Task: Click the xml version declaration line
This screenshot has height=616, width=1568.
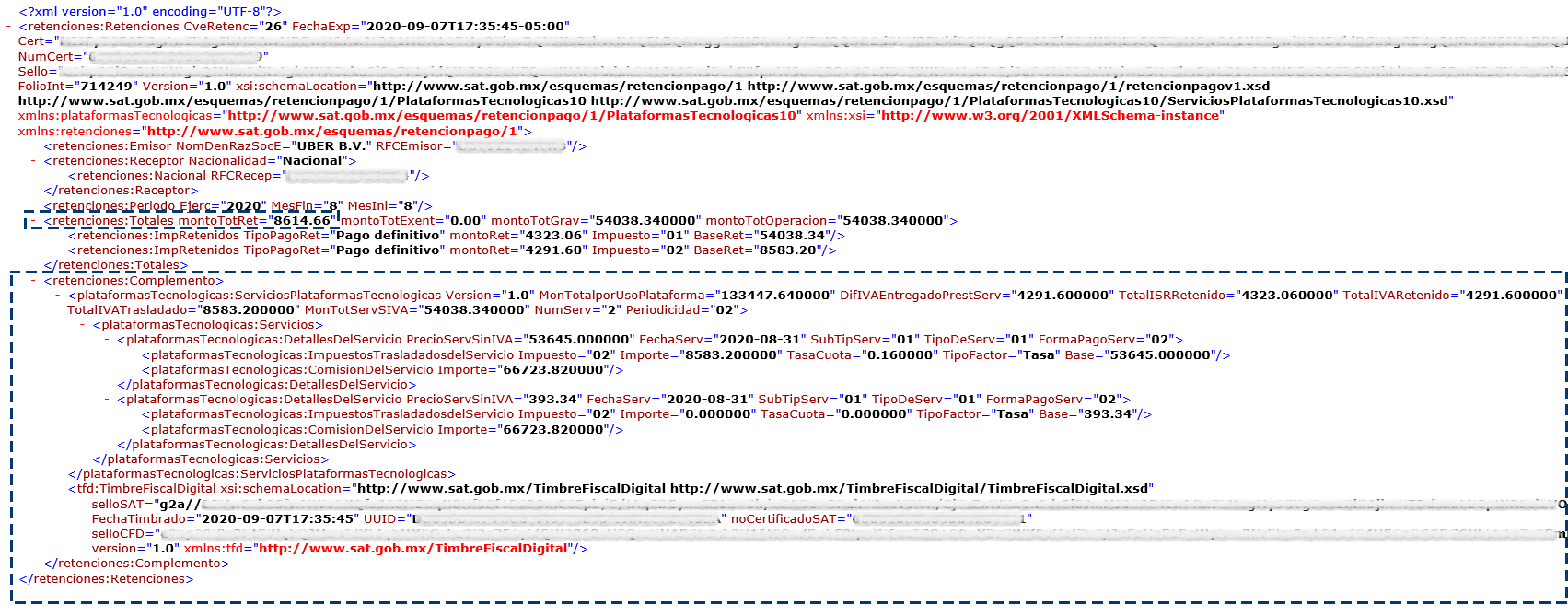Action: pos(150,12)
